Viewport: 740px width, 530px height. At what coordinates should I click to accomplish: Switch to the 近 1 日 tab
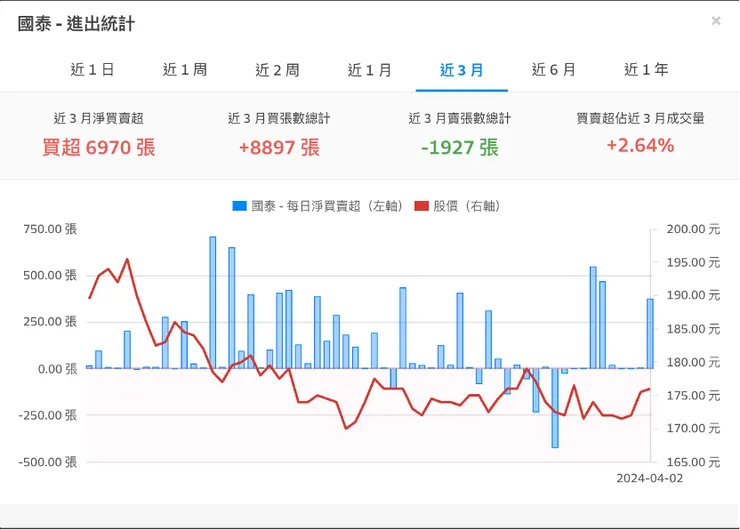[x=92, y=70]
